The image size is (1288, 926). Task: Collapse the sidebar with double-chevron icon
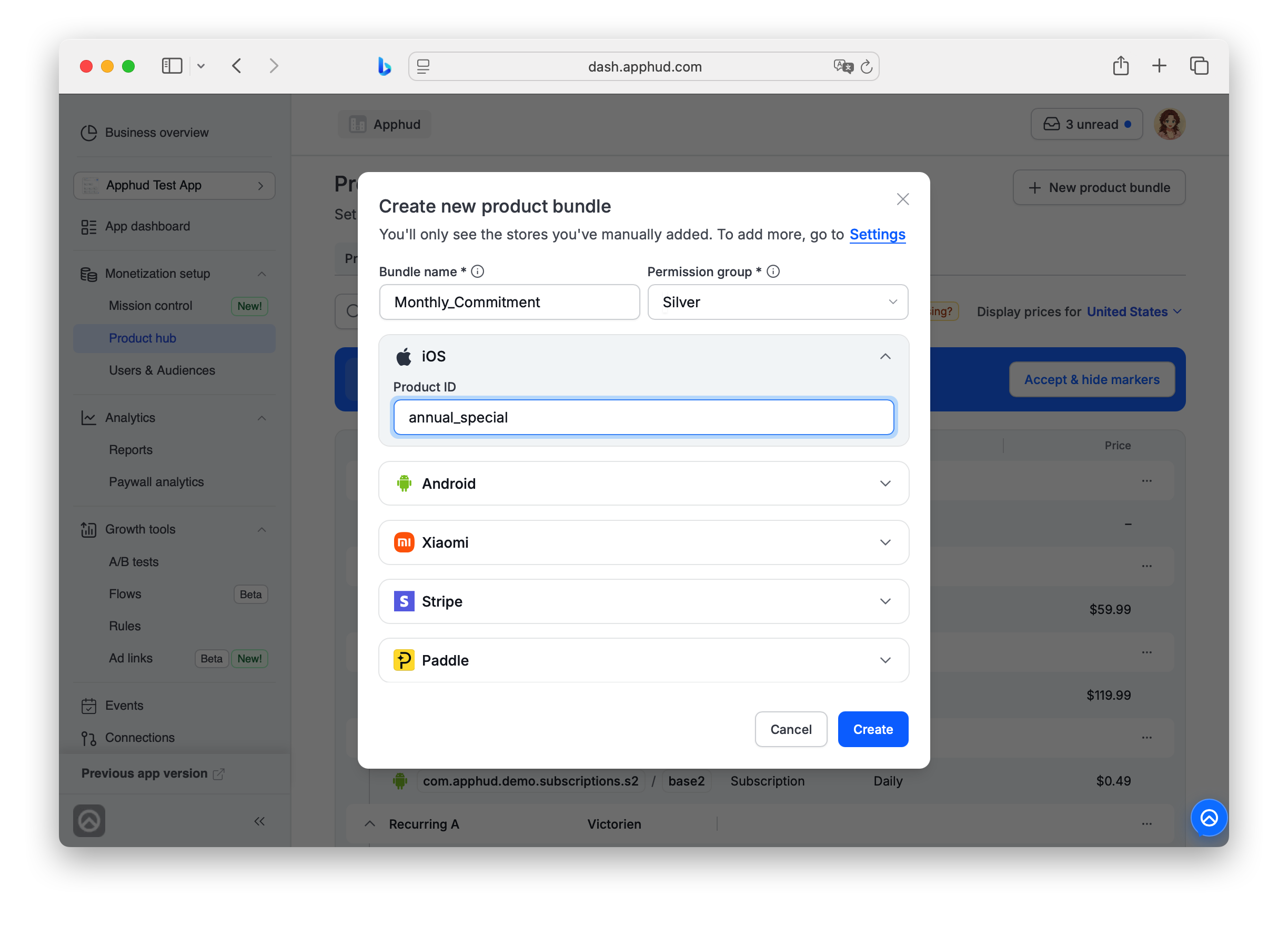259,821
